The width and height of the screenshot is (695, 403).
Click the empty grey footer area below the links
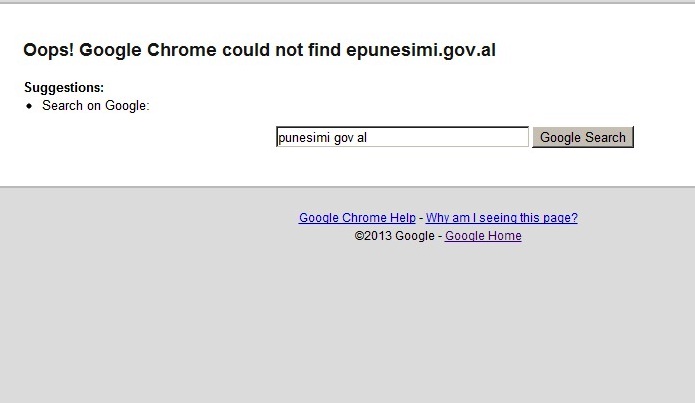(348, 324)
